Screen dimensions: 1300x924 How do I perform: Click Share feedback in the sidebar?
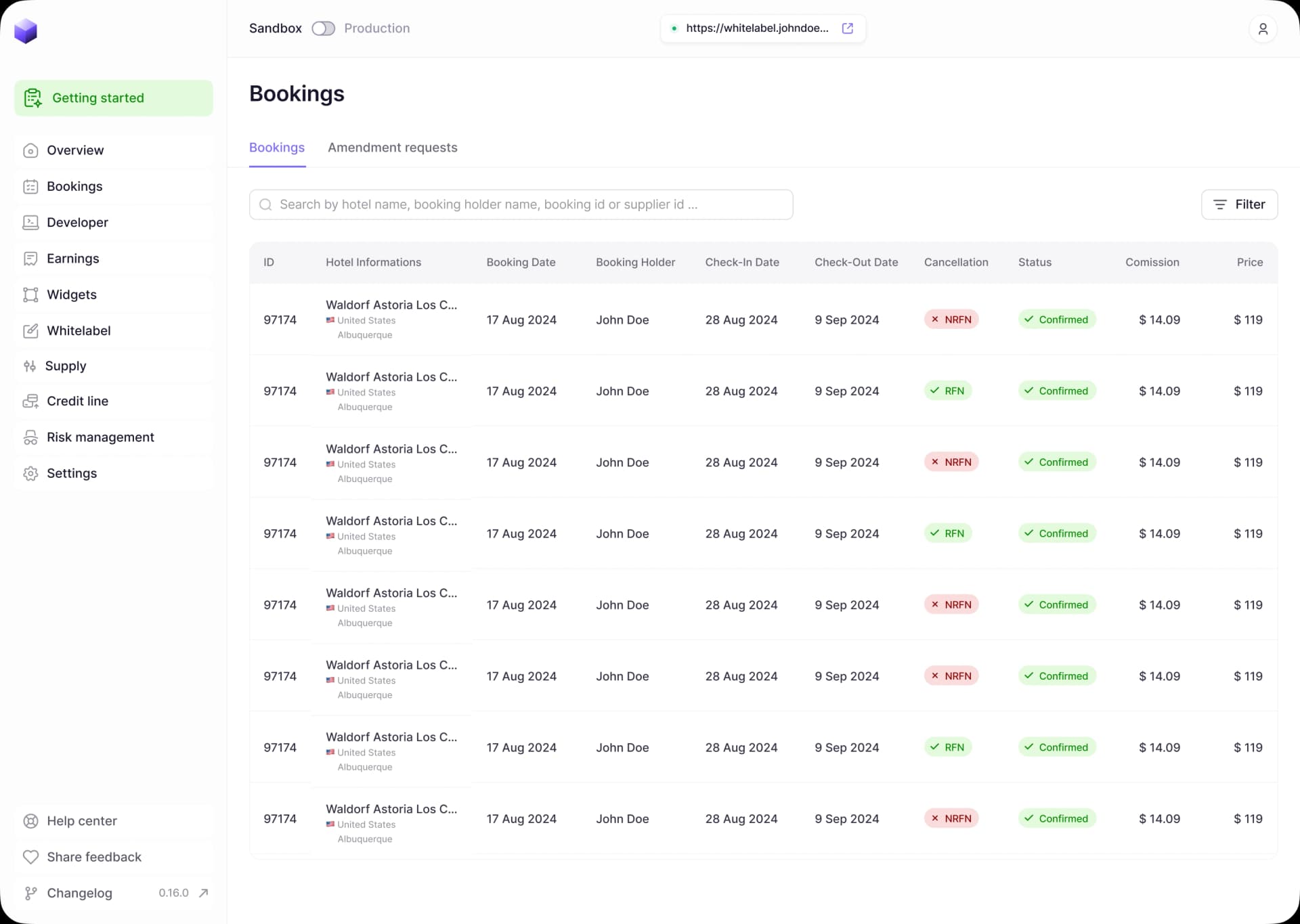point(93,856)
